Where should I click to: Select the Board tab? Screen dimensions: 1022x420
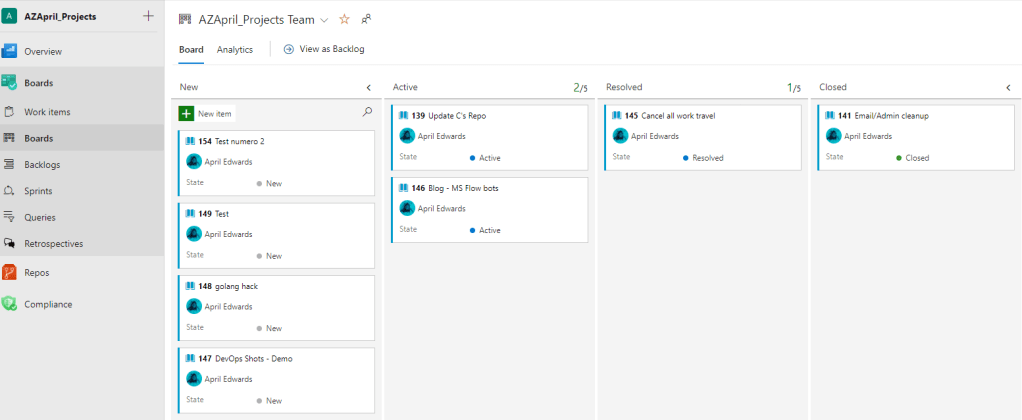coord(191,49)
